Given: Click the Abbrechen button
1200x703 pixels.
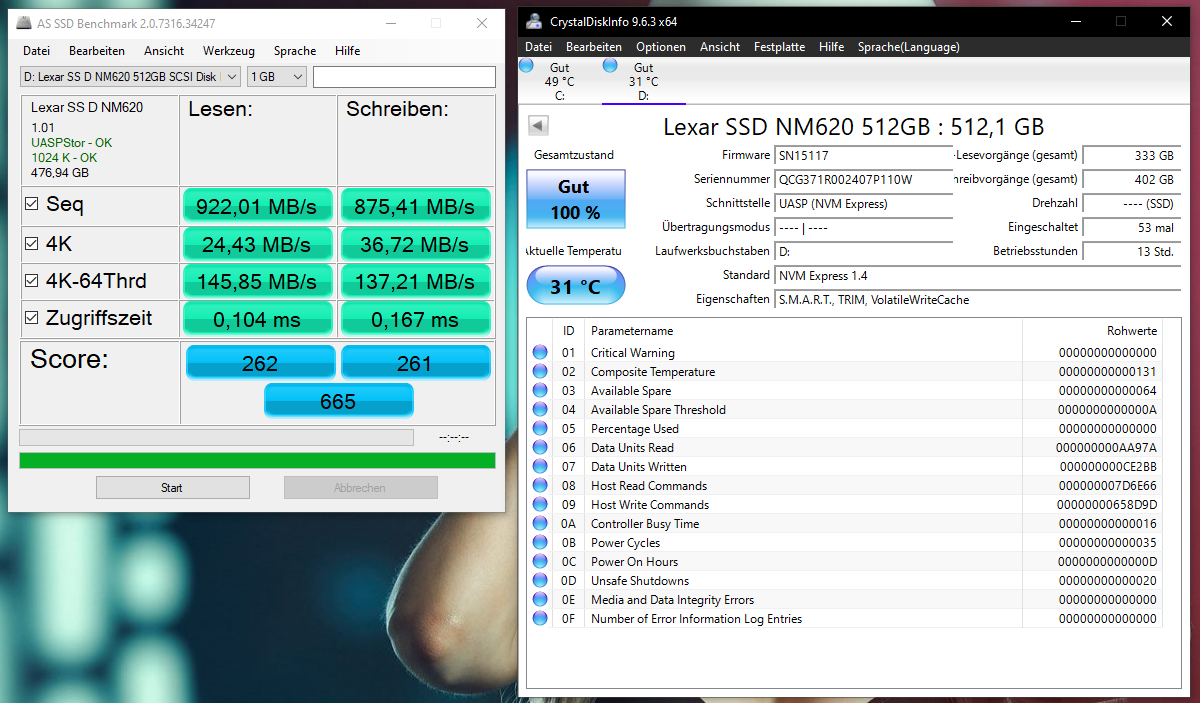Looking at the screenshot, I should click(x=360, y=488).
